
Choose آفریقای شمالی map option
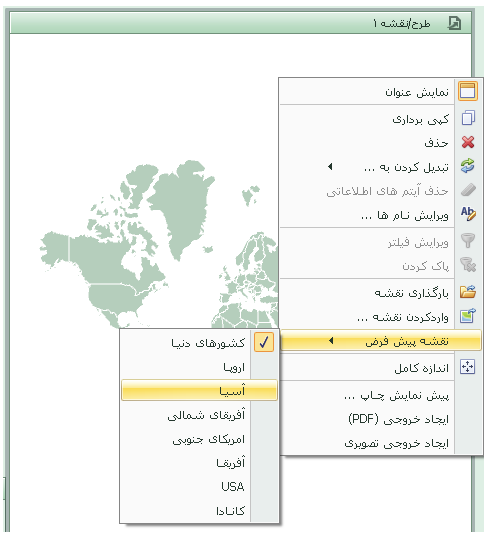[x=199, y=416]
